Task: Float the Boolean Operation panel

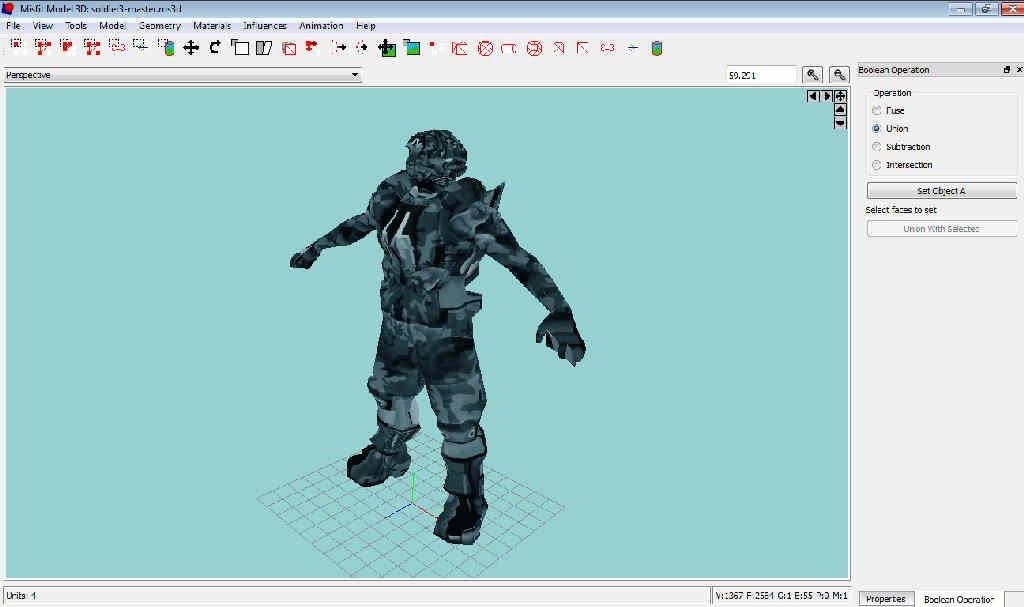Action: pos(1006,70)
